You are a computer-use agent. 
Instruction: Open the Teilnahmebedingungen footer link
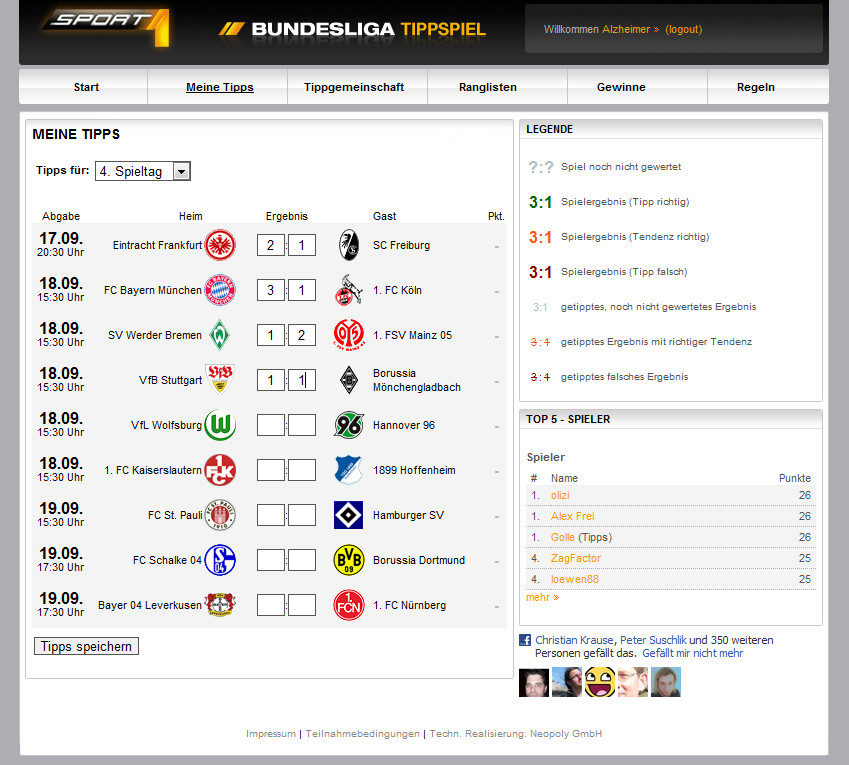[x=362, y=734]
